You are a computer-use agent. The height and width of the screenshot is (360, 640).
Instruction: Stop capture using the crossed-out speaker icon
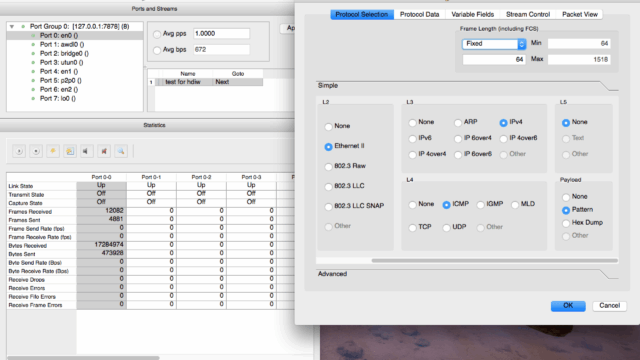(104, 151)
